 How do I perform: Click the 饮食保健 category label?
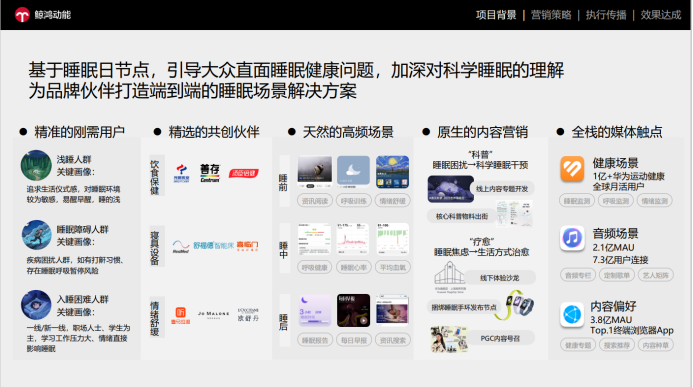pyautogui.click(x=155, y=177)
